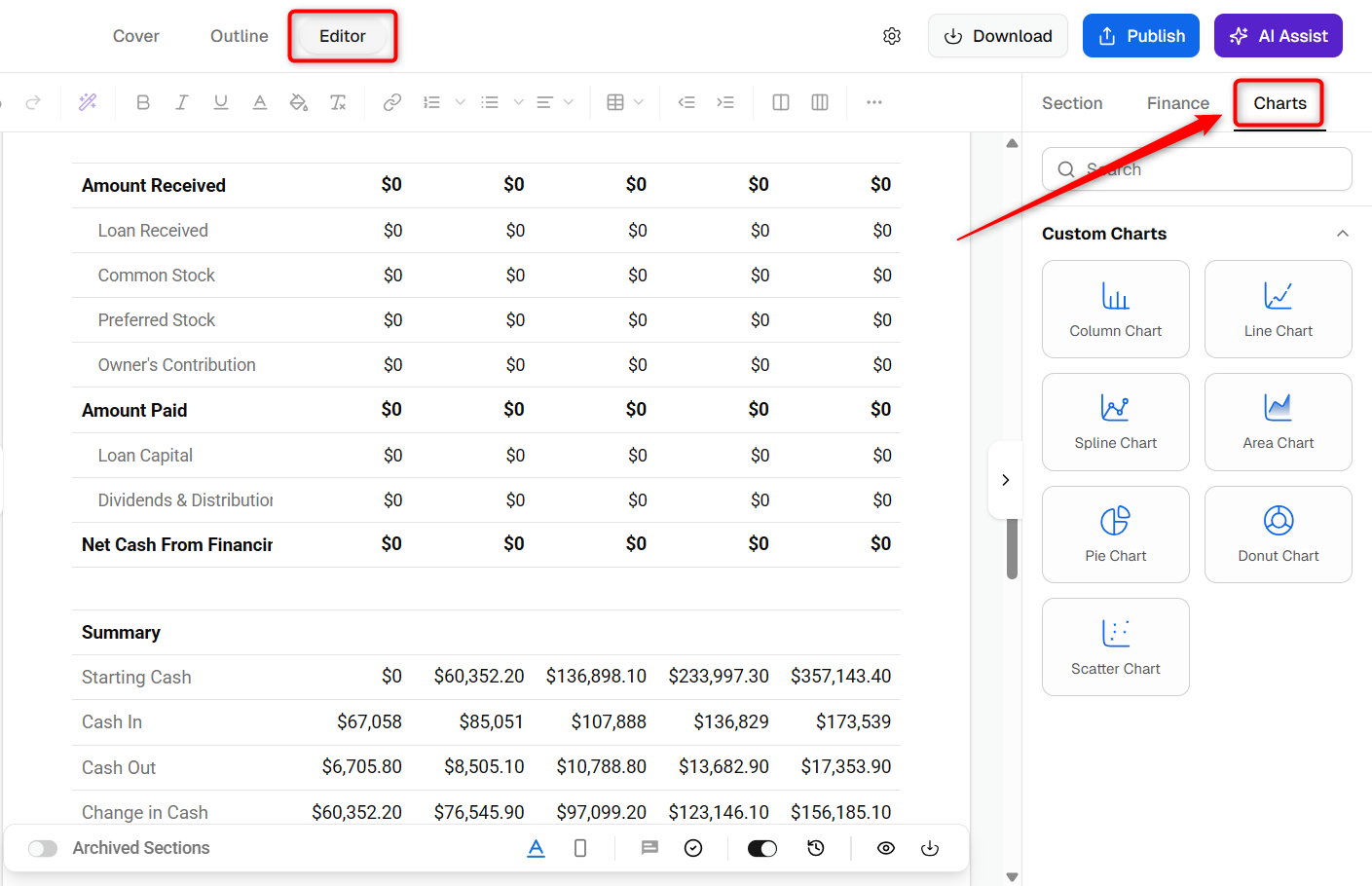Open the Finance panel tab
This screenshot has height=886, width=1372.
(x=1178, y=103)
